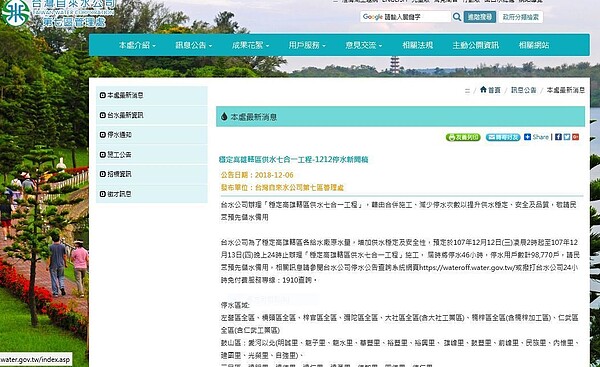
Task: Click the bullet icon beside 招標資訊
Action: (103, 174)
